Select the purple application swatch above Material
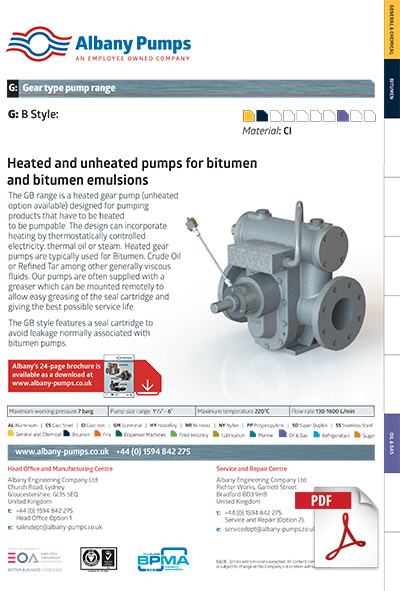400x591 pixels. tap(343, 116)
